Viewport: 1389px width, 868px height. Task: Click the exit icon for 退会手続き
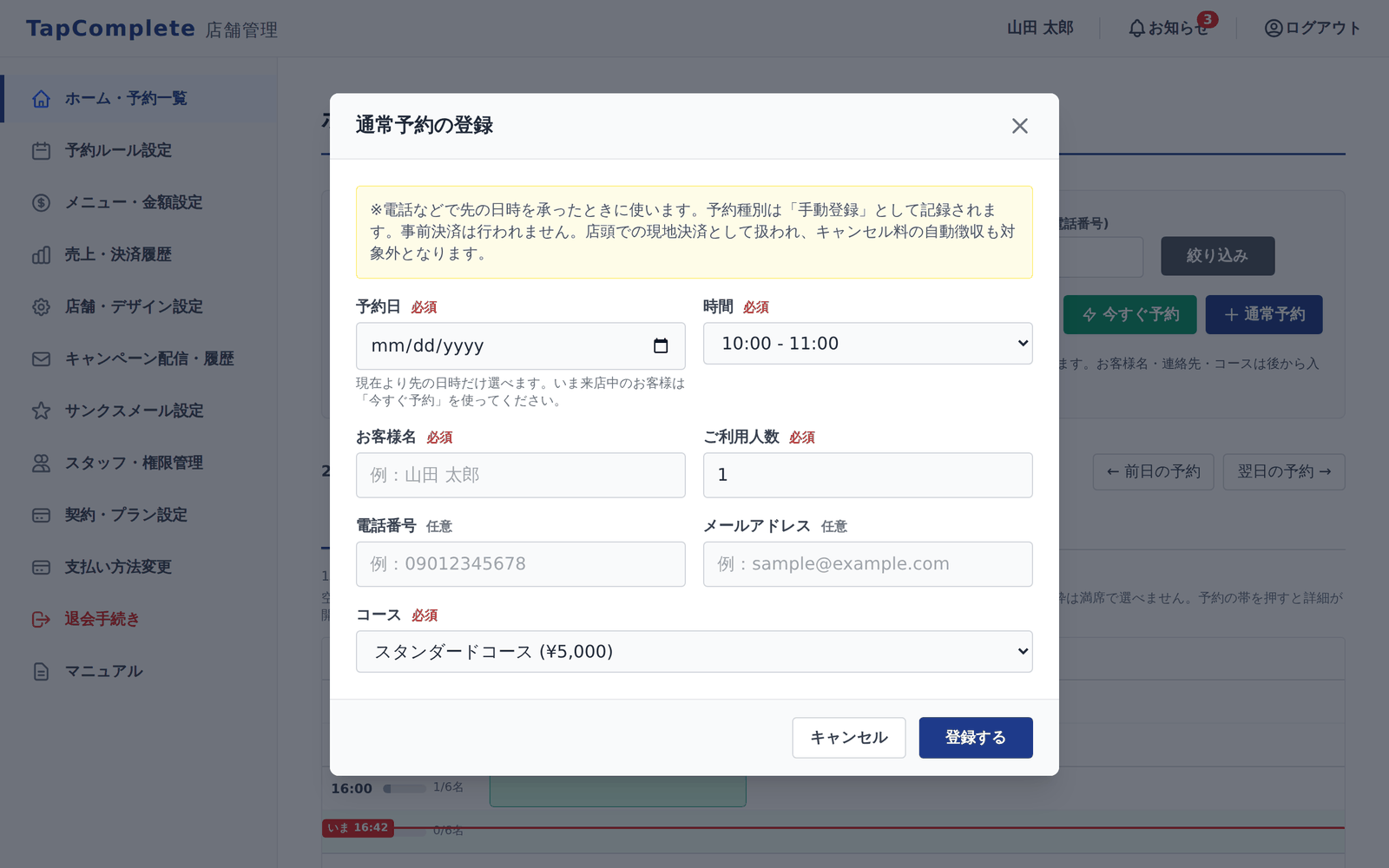(x=41, y=620)
